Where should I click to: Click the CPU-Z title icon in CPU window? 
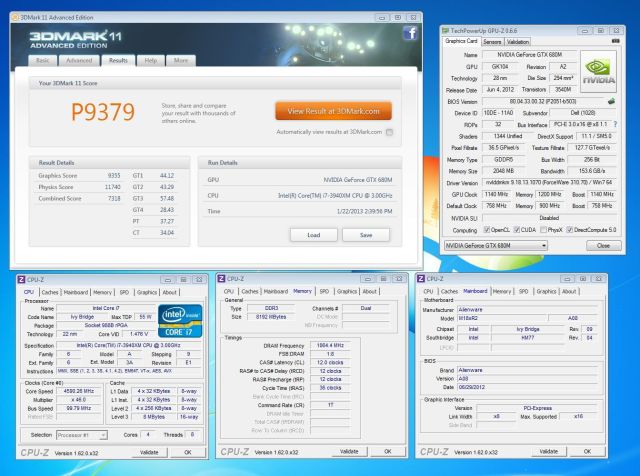coord(22,280)
